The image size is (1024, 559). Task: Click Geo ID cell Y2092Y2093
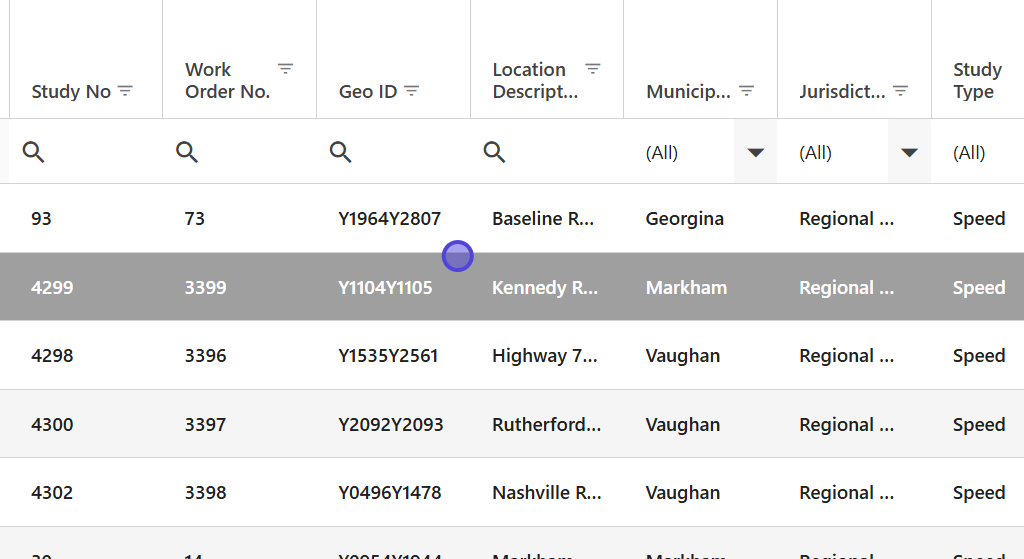pos(391,425)
